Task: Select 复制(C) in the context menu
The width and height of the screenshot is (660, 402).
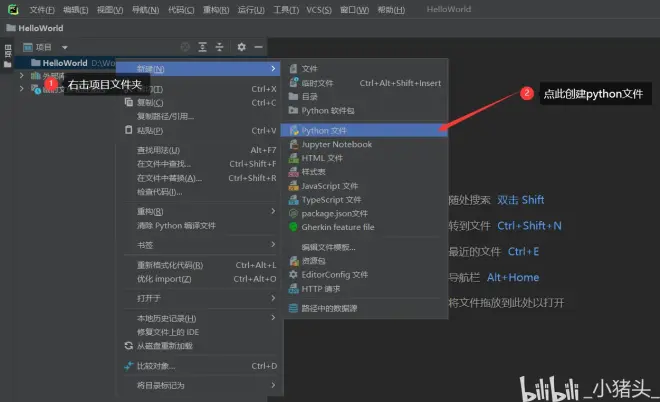Action: (x=200, y=102)
